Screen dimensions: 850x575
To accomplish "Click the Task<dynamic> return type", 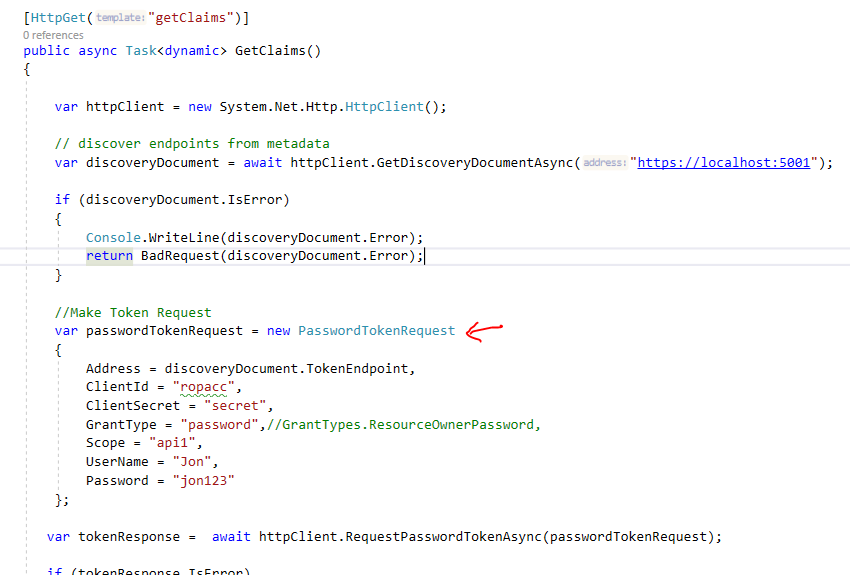I will pos(176,51).
